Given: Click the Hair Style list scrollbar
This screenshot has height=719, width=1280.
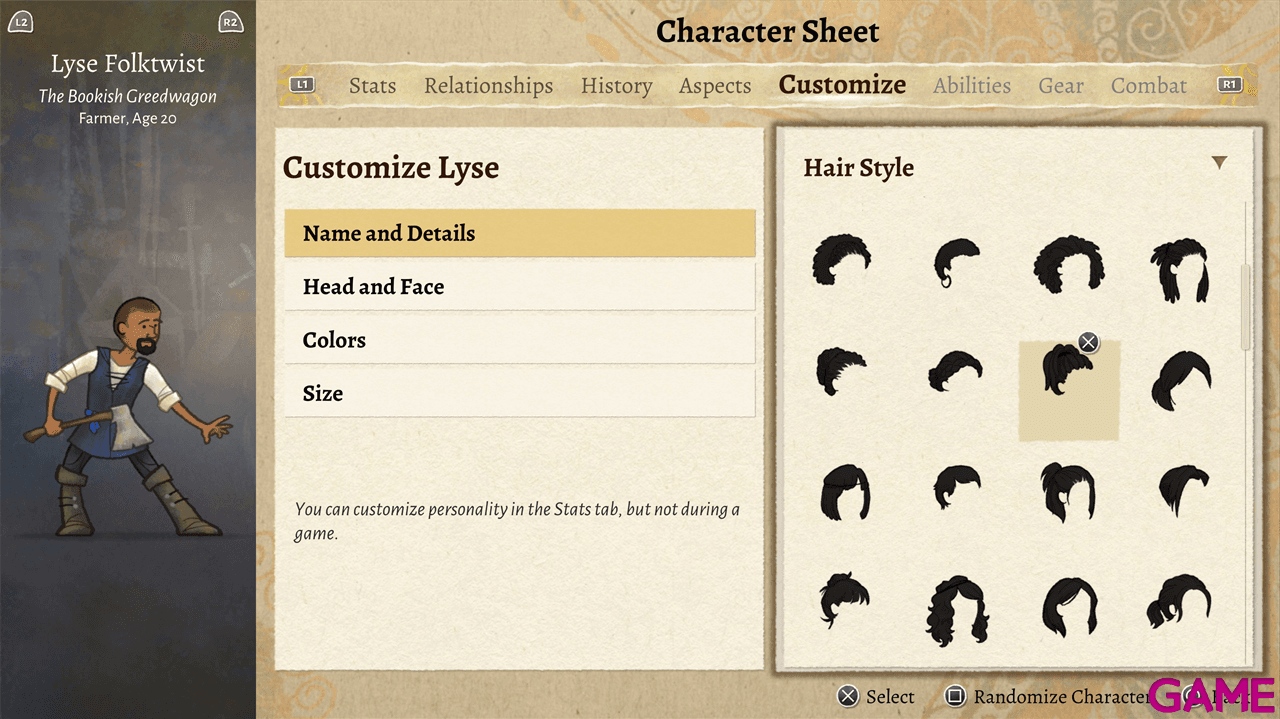Looking at the screenshot, I should [1245, 308].
